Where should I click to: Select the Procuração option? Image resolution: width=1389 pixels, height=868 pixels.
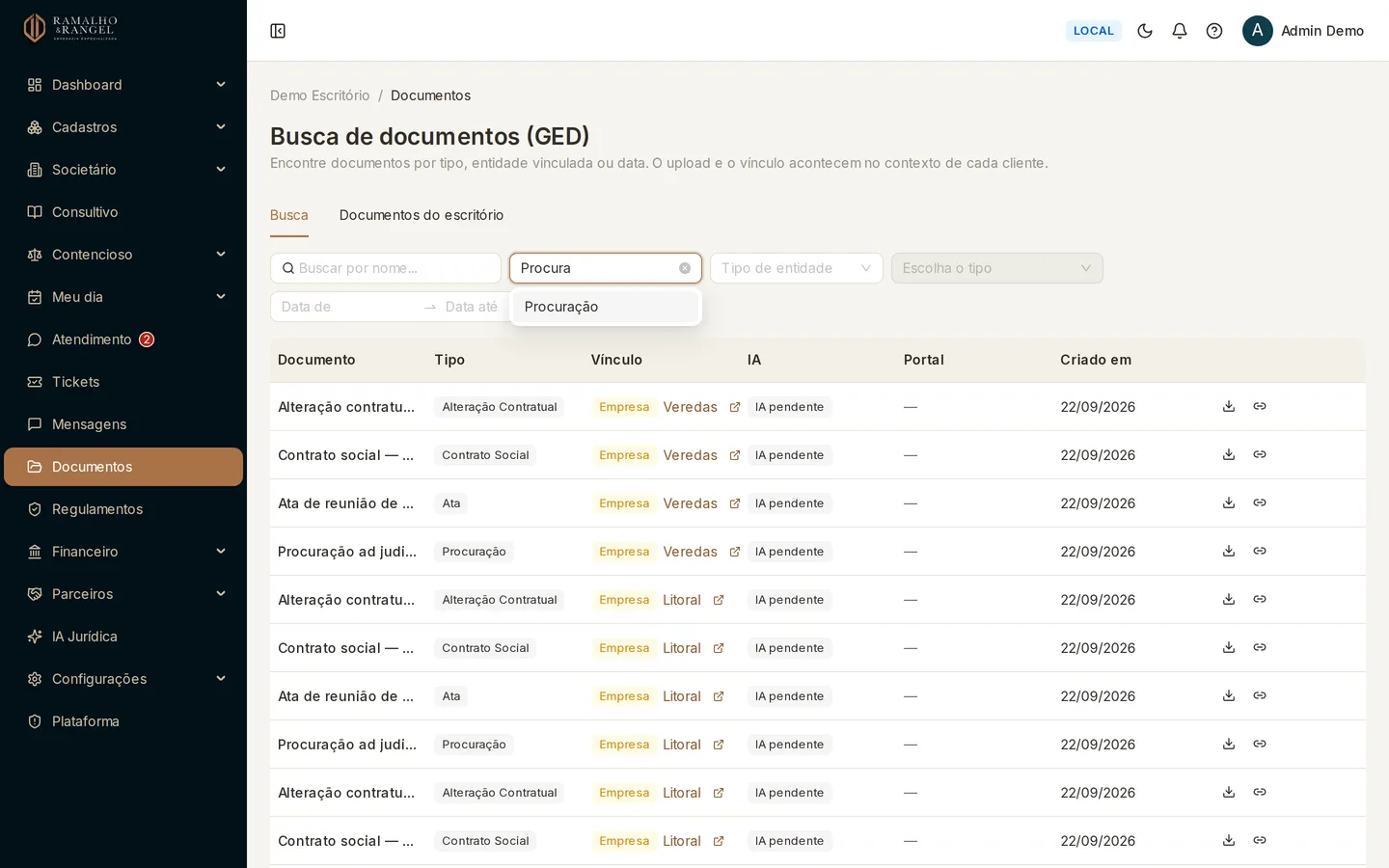606,307
